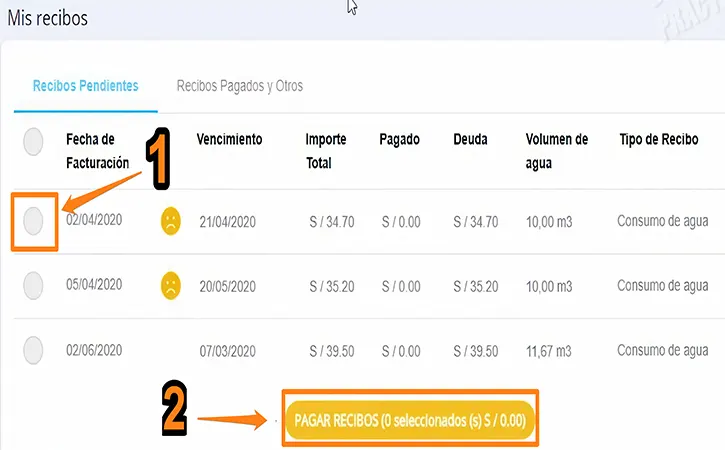Viewport: 725px width, 450px height.
Task: Select the receipt billed 05/04/2020
Action: (x=33, y=285)
